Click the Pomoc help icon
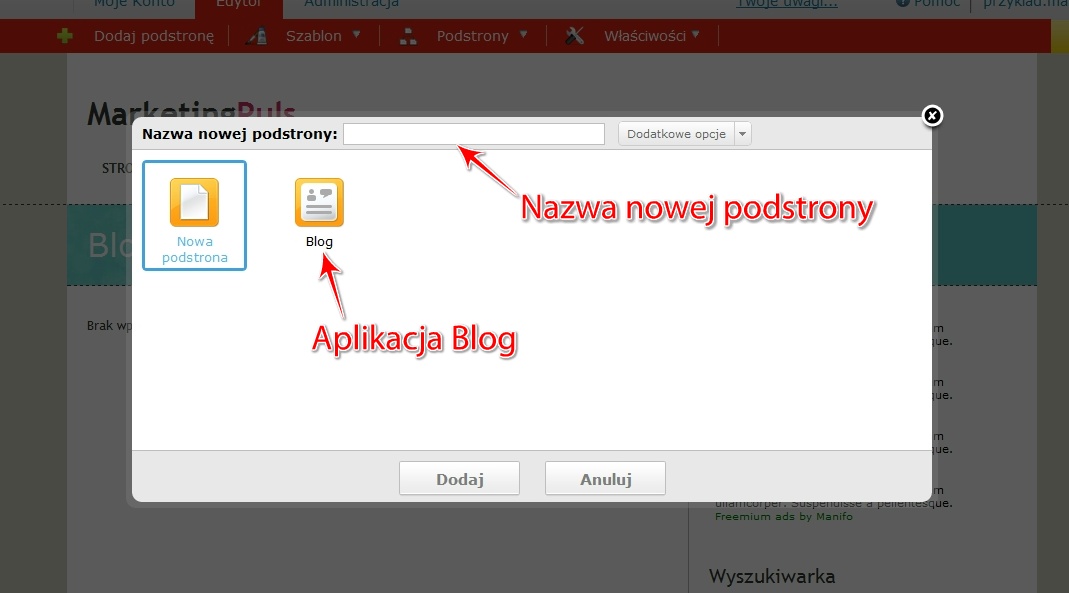Screen dimensions: 1069x593 coord(903,3)
